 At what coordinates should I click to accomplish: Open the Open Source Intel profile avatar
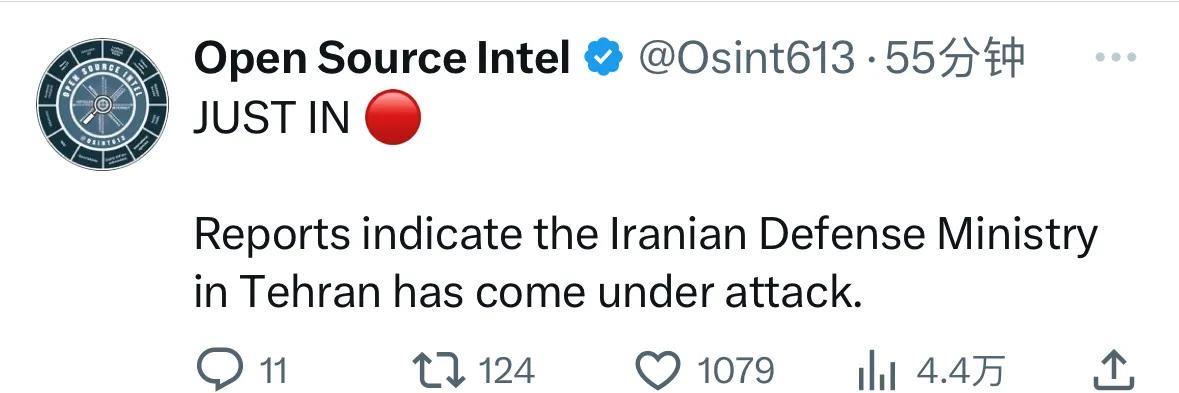pos(102,104)
